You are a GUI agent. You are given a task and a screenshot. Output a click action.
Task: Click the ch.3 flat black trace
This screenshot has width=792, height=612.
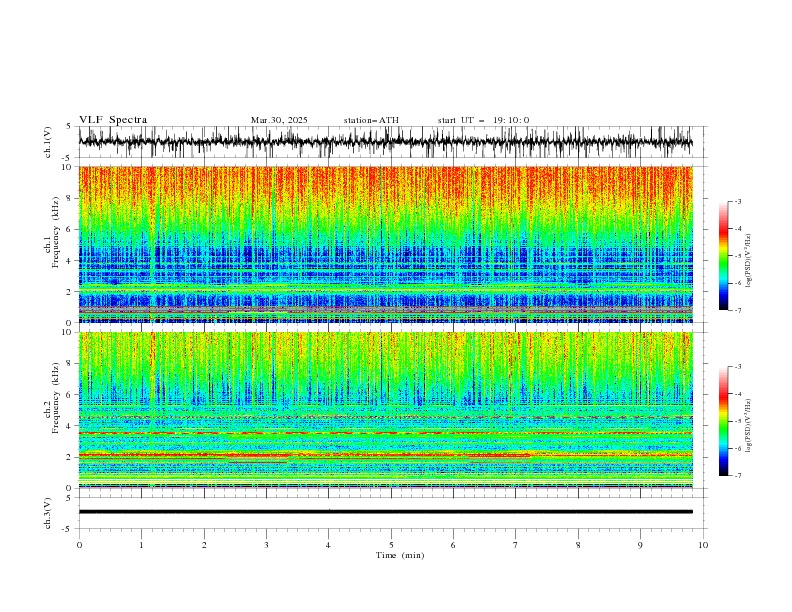[385, 512]
